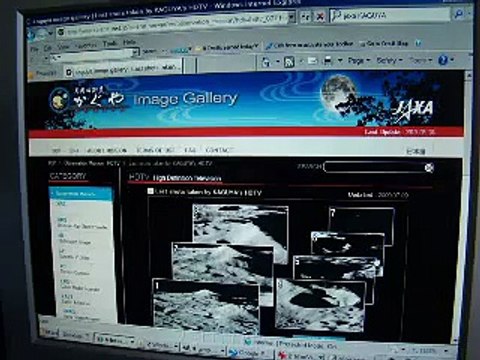Click in the browser search box
The height and width of the screenshot is (360, 480).
point(391,15)
